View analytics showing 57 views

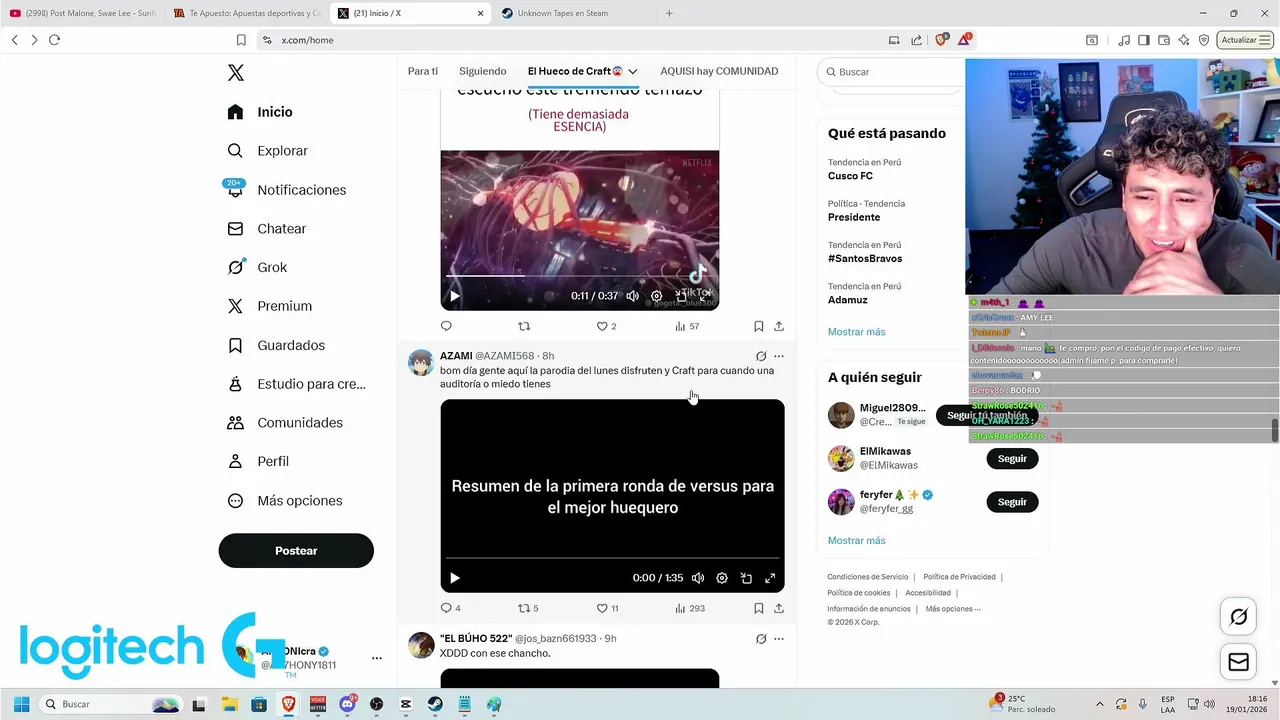coord(686,326)
